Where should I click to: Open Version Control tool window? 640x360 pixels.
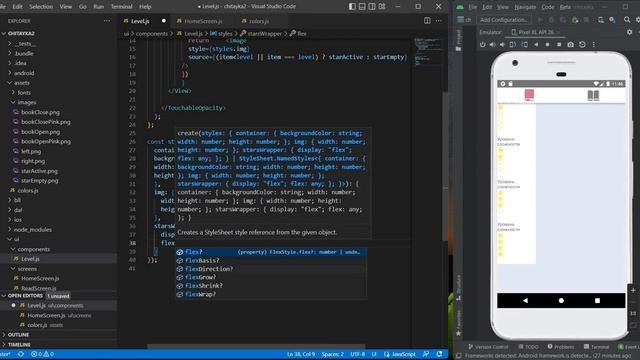488,347
